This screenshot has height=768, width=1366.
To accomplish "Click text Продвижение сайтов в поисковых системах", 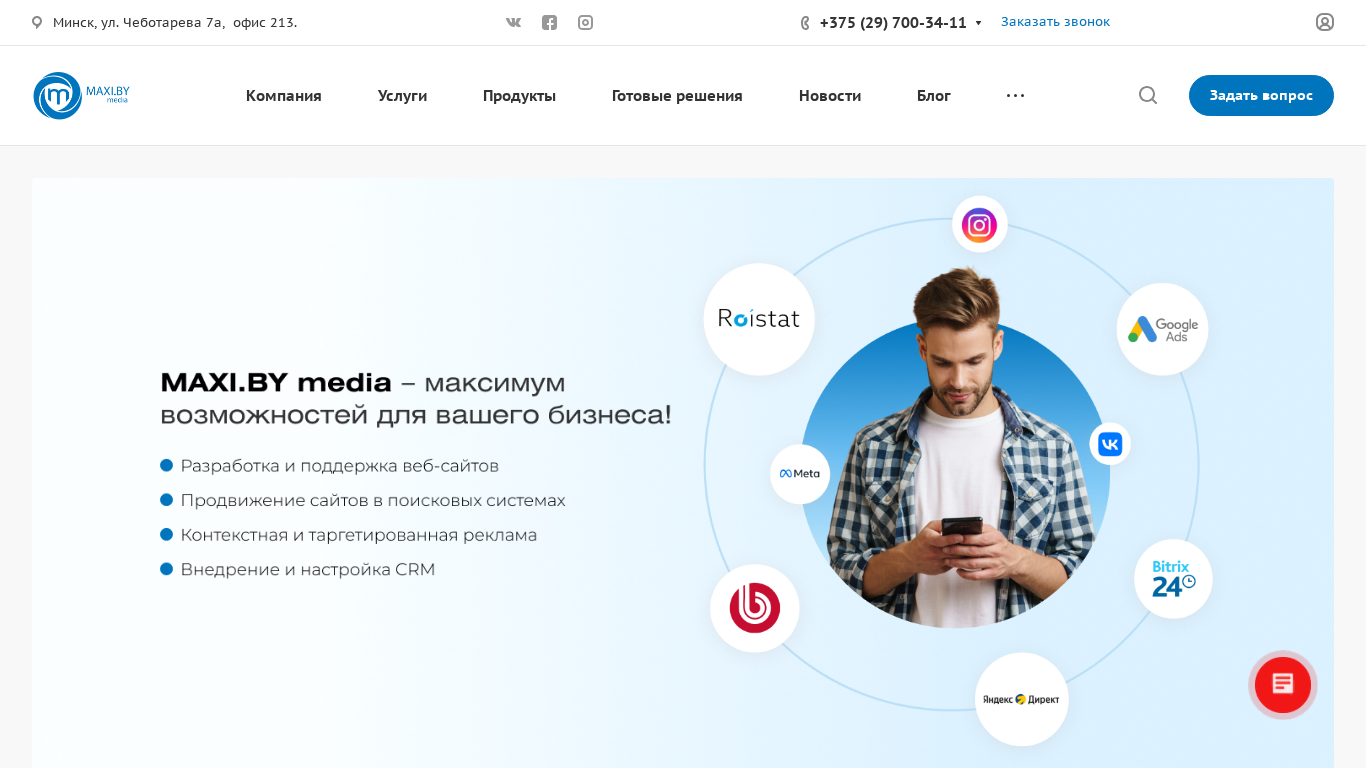I will pyautogui.click(x=373, y=500).
